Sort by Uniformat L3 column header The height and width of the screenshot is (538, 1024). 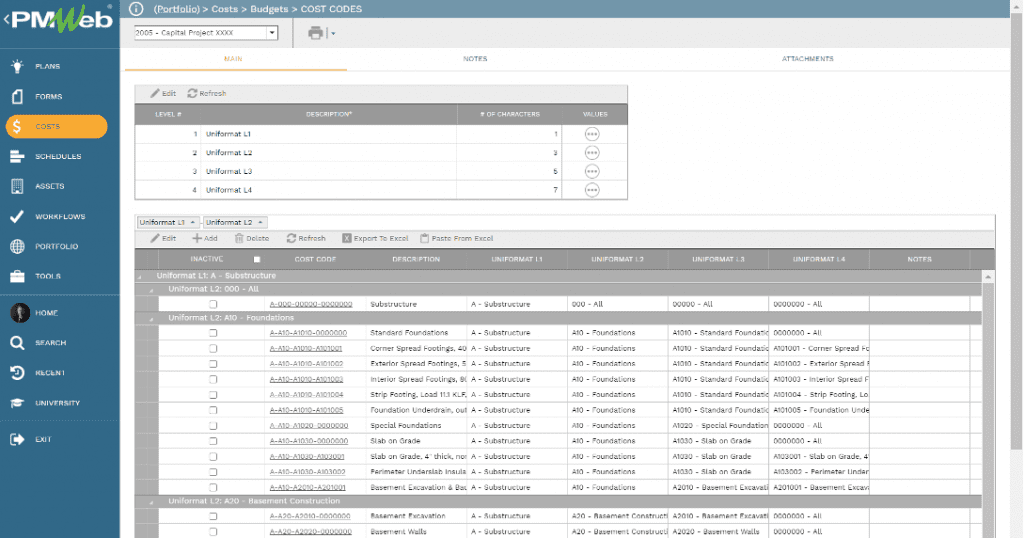(x=718, y=259)
